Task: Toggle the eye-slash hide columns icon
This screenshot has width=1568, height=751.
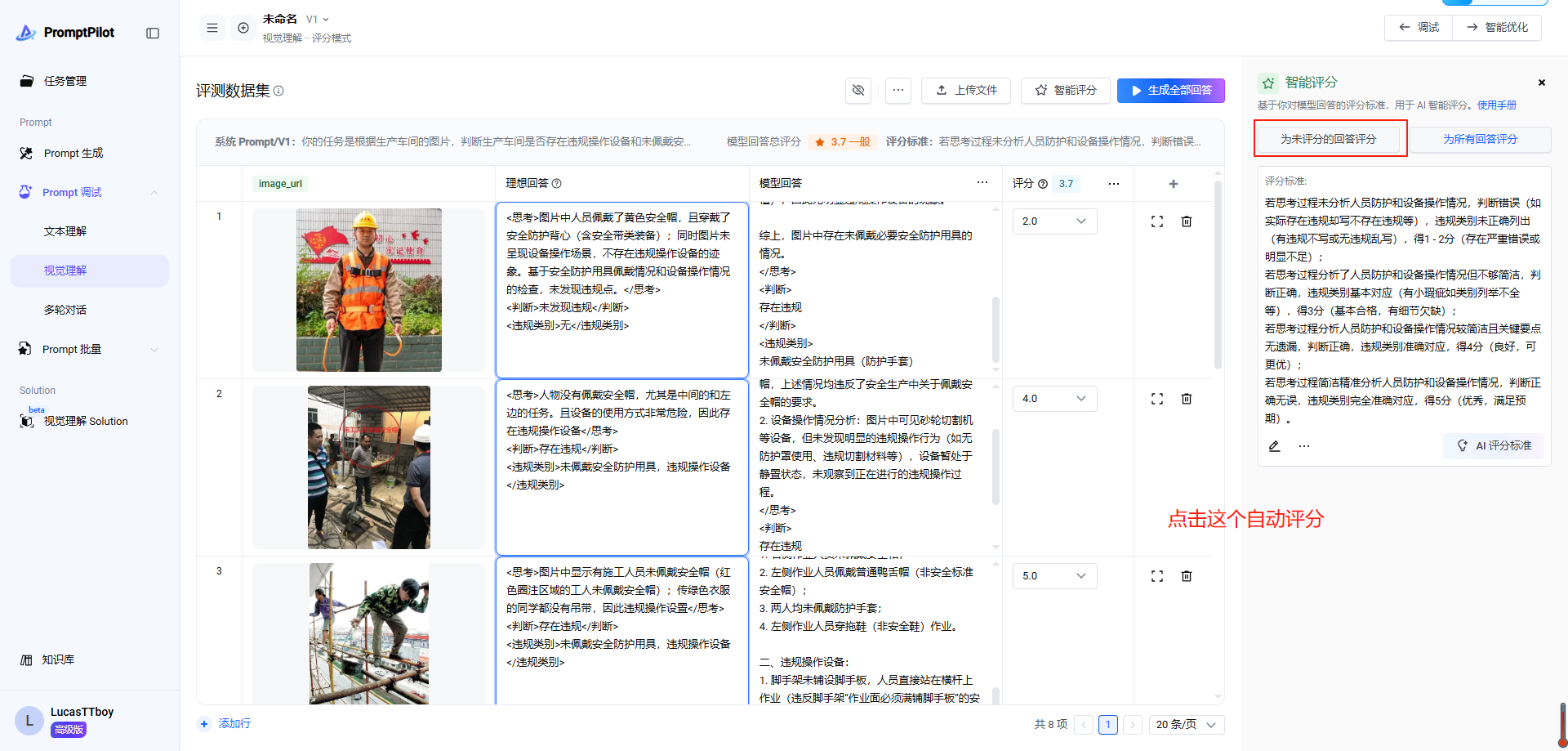Action: tap(857, 90)
